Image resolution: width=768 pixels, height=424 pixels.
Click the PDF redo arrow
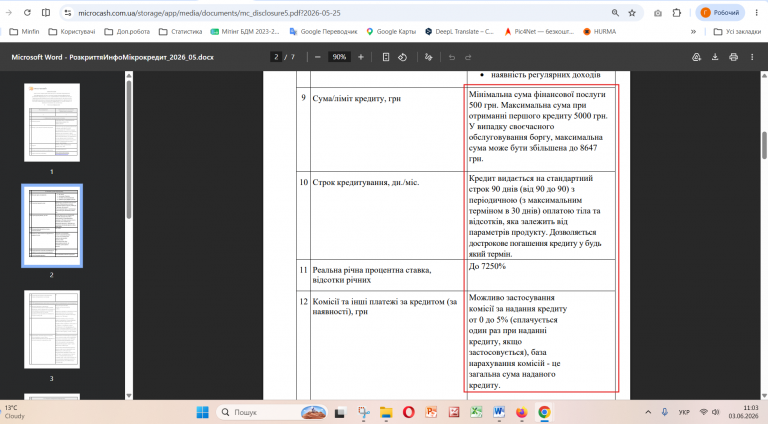click(x=468, y=57)
